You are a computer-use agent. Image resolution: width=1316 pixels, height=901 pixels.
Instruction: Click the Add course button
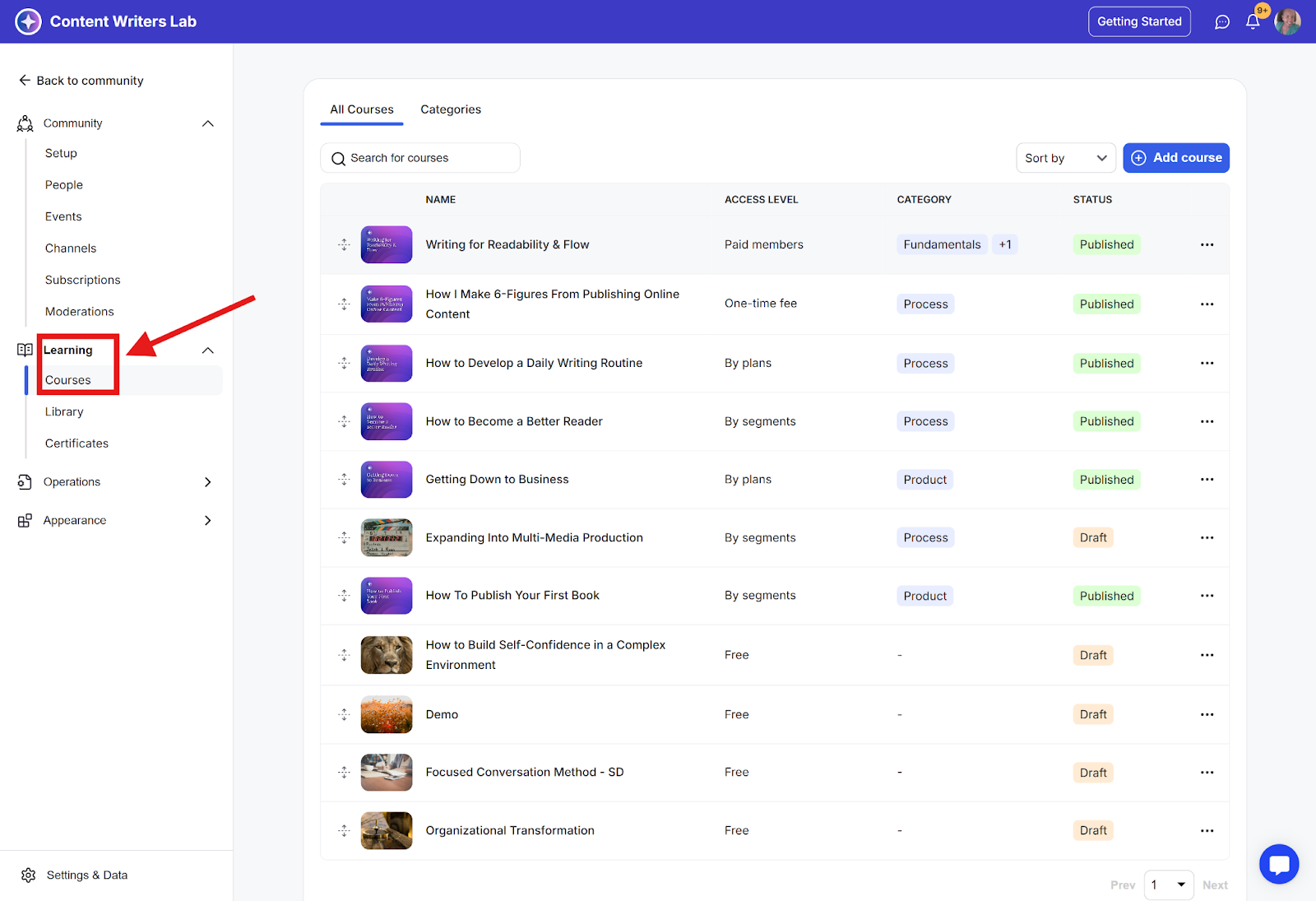coord(1175,158)
